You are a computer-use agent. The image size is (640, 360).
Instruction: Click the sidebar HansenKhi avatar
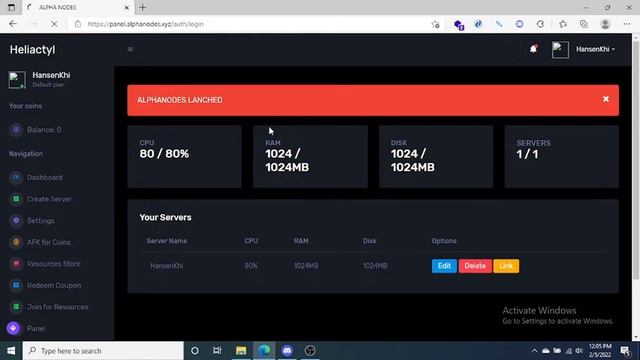pos(17,80)
